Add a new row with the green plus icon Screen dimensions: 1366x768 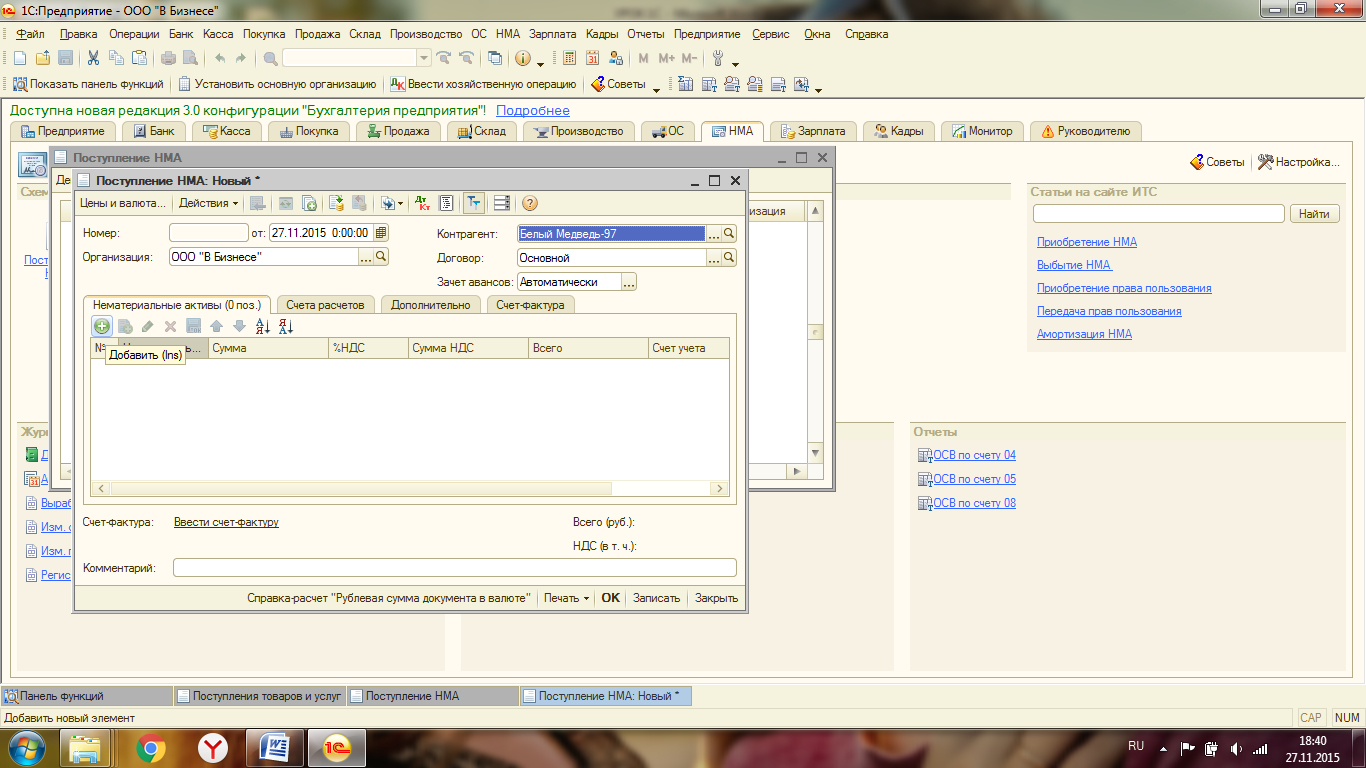coord(102,326)
